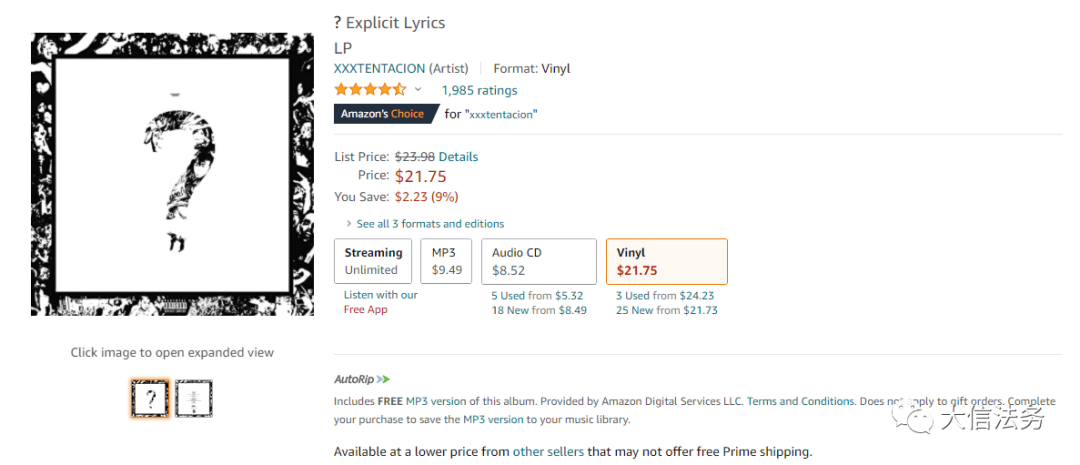Open 5 Used from $5.32 offers
This screenshot has width=1080, height=465.
click(x=538, y=296)
